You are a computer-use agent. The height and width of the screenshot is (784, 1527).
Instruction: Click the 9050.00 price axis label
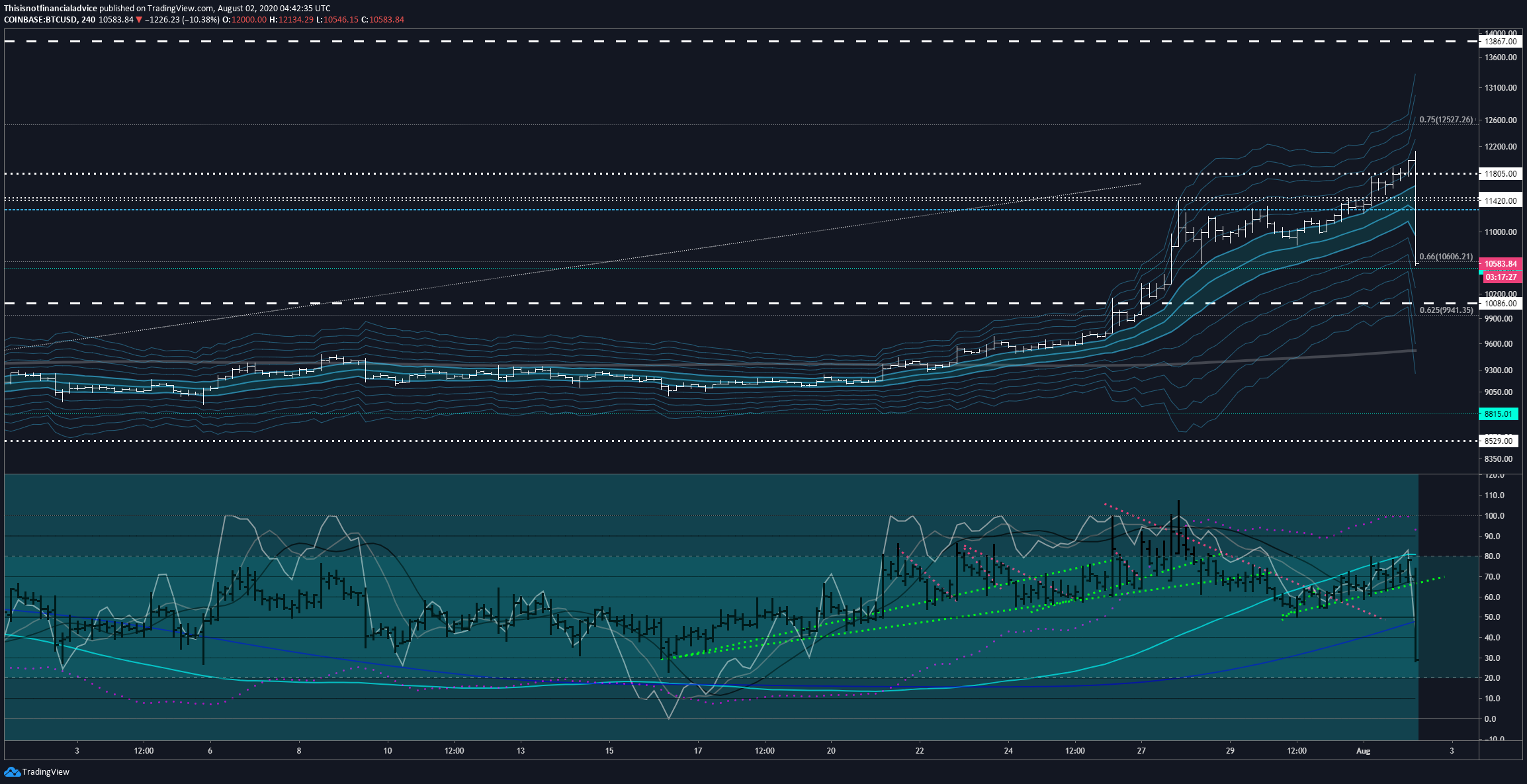tap(1499, 392)
